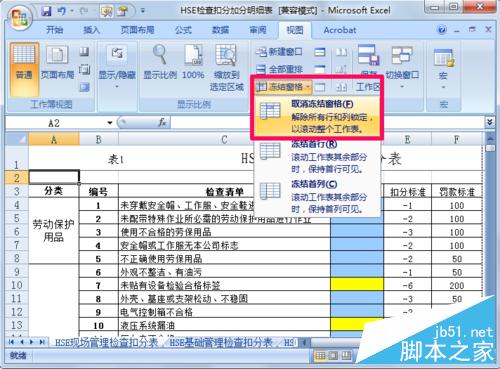Click status bar page layout view icon

pos(333,356)
